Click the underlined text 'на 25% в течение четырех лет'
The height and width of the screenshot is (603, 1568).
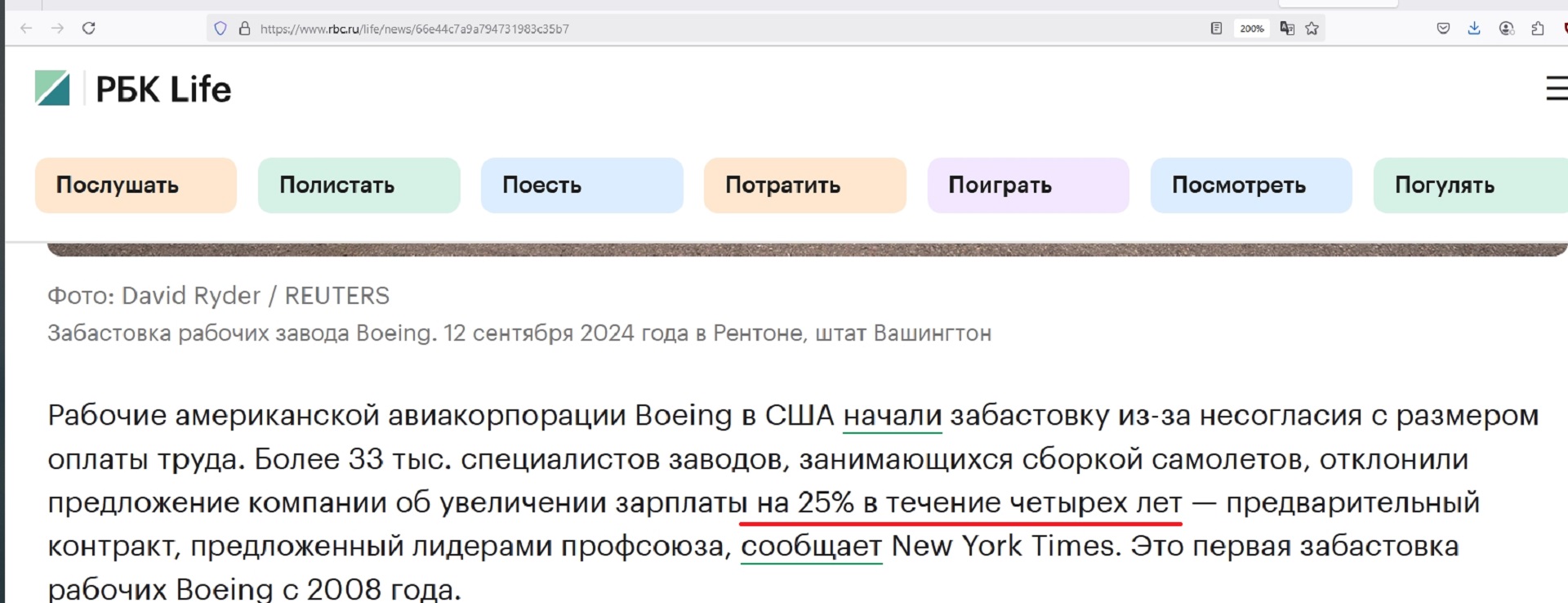[x=969, y=502]
